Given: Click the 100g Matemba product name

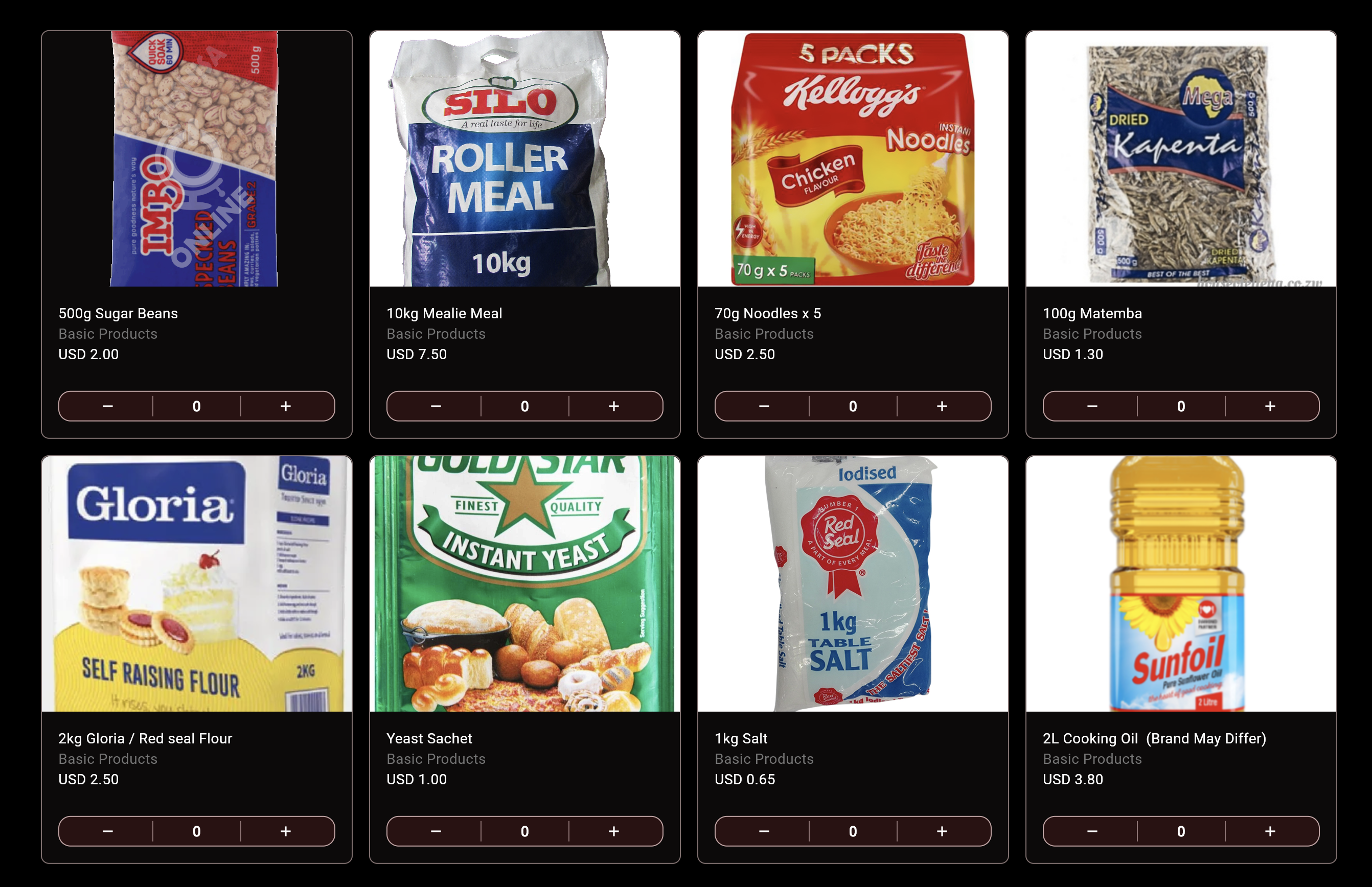Looking at the screenshot, I should coord(1092,313).
